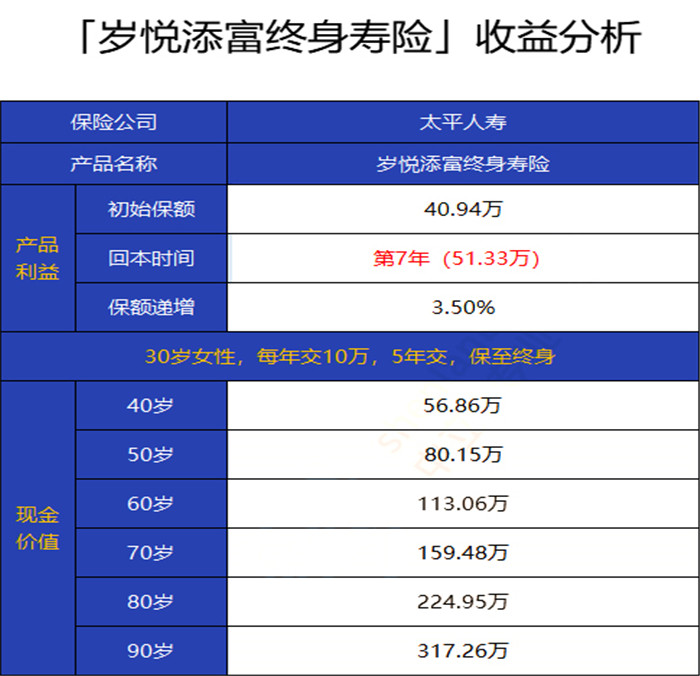Click the 50岁 row label
The image size is (700, 676).
click(x=151, y=455)
